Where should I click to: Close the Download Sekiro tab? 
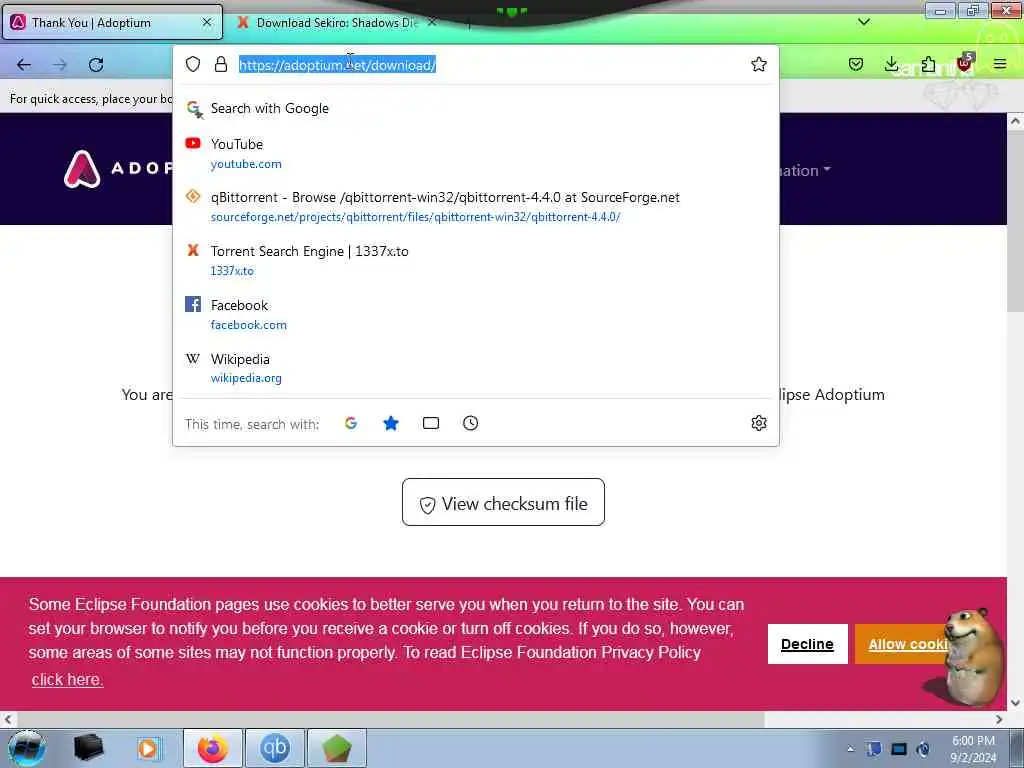[432, 22]
